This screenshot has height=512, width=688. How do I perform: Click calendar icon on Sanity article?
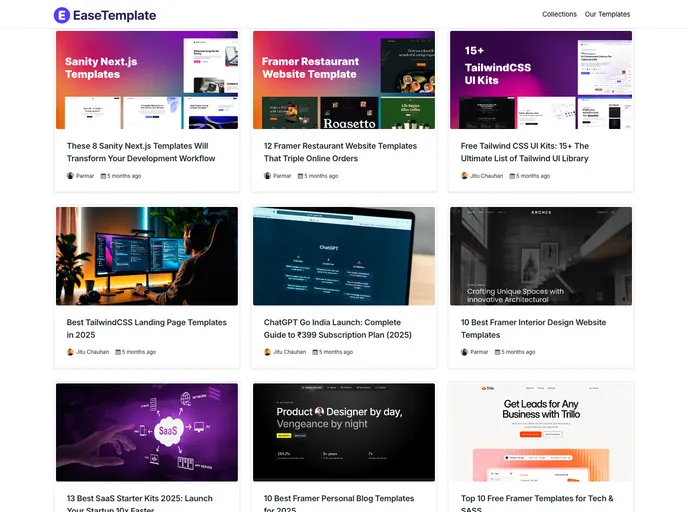103,176
